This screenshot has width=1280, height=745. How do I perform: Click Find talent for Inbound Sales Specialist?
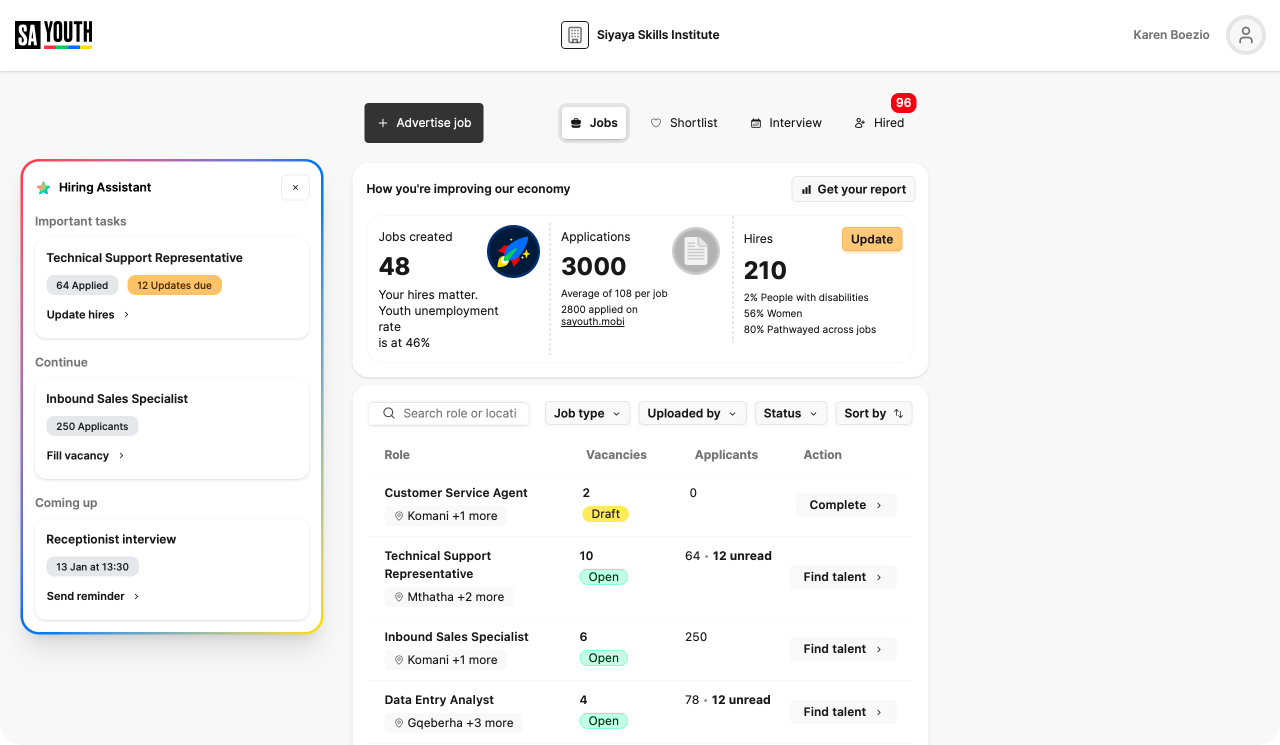click(843, 649)
